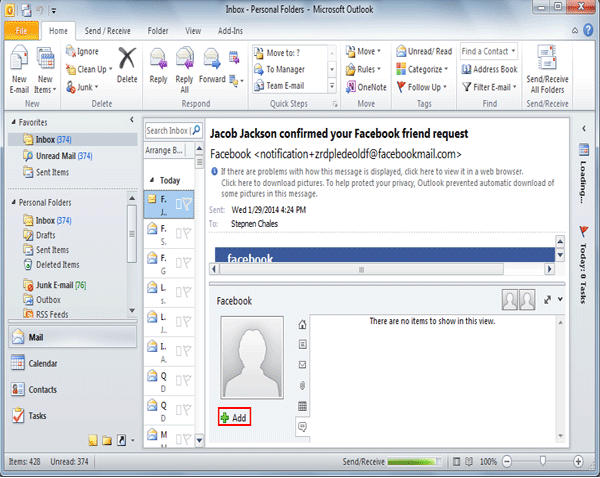600x478 pixels.
Task: Switch to the Add-Ins tab
Action: coord(230,31)
